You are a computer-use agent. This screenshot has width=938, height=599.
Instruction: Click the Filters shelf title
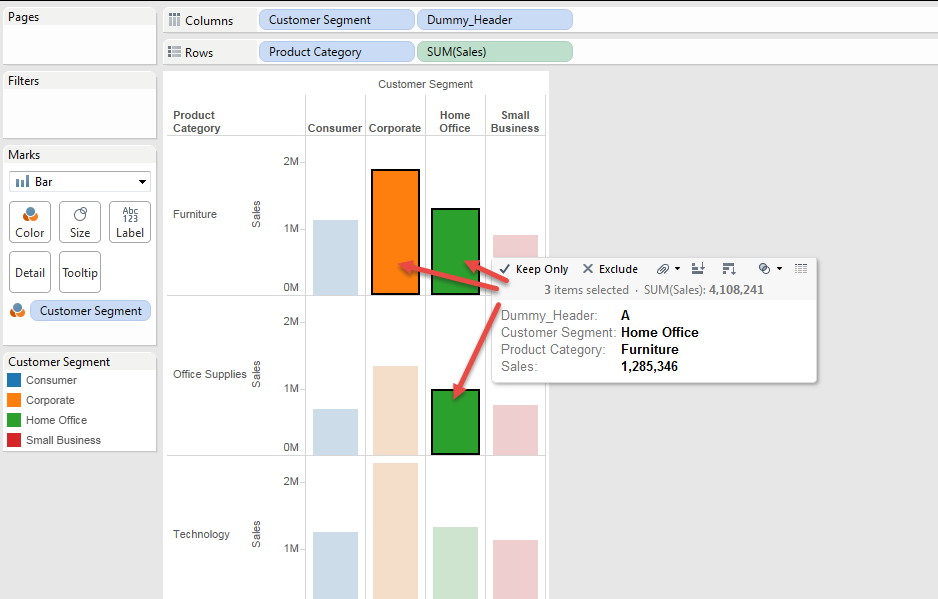(x=23, y=81)
